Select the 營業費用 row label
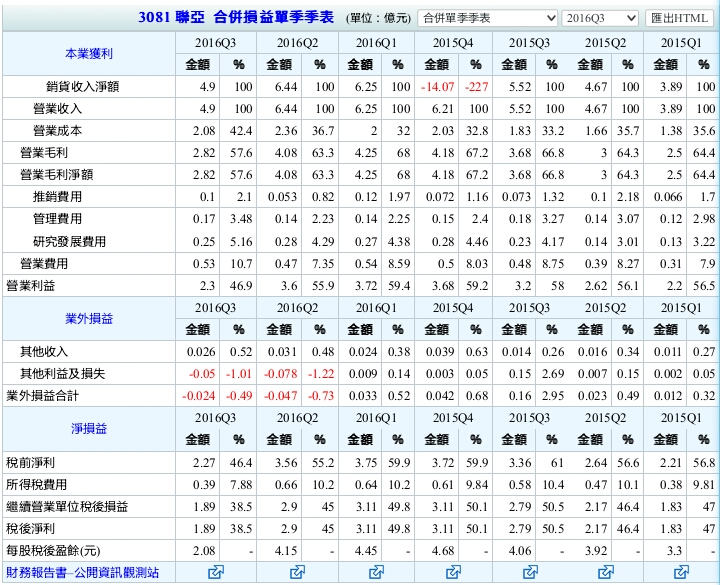The height and width of the screenshot is (585, 720). (44, 264)
